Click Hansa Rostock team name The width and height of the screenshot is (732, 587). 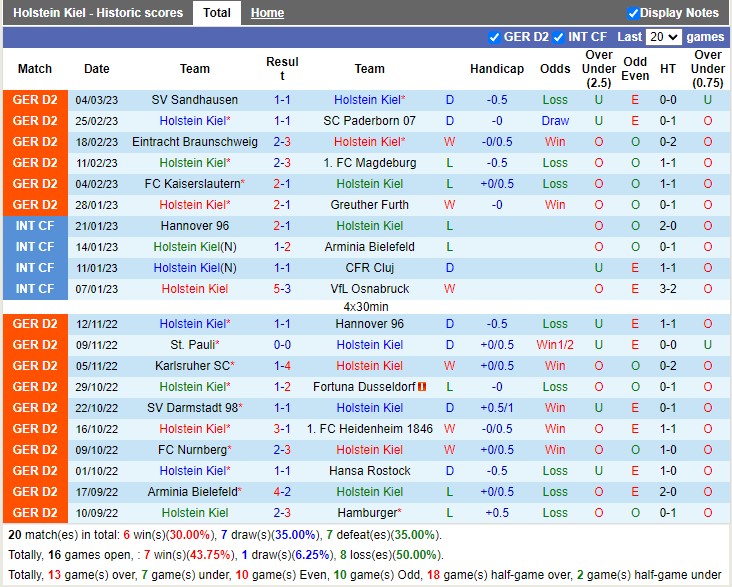369,471
